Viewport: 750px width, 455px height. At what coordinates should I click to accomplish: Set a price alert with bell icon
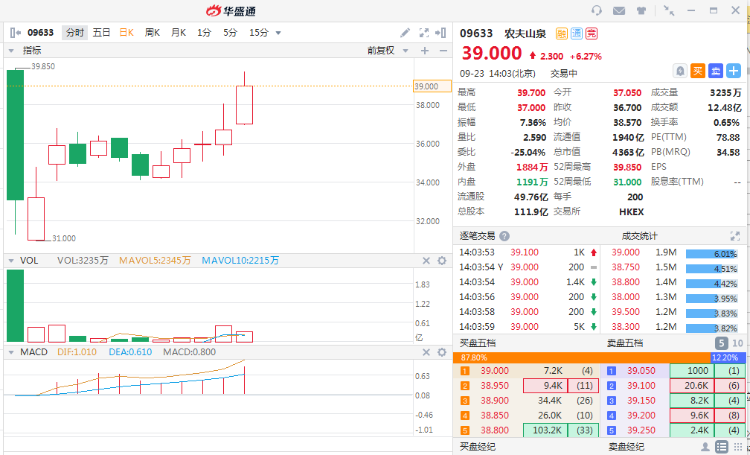[x=679, y=71]
